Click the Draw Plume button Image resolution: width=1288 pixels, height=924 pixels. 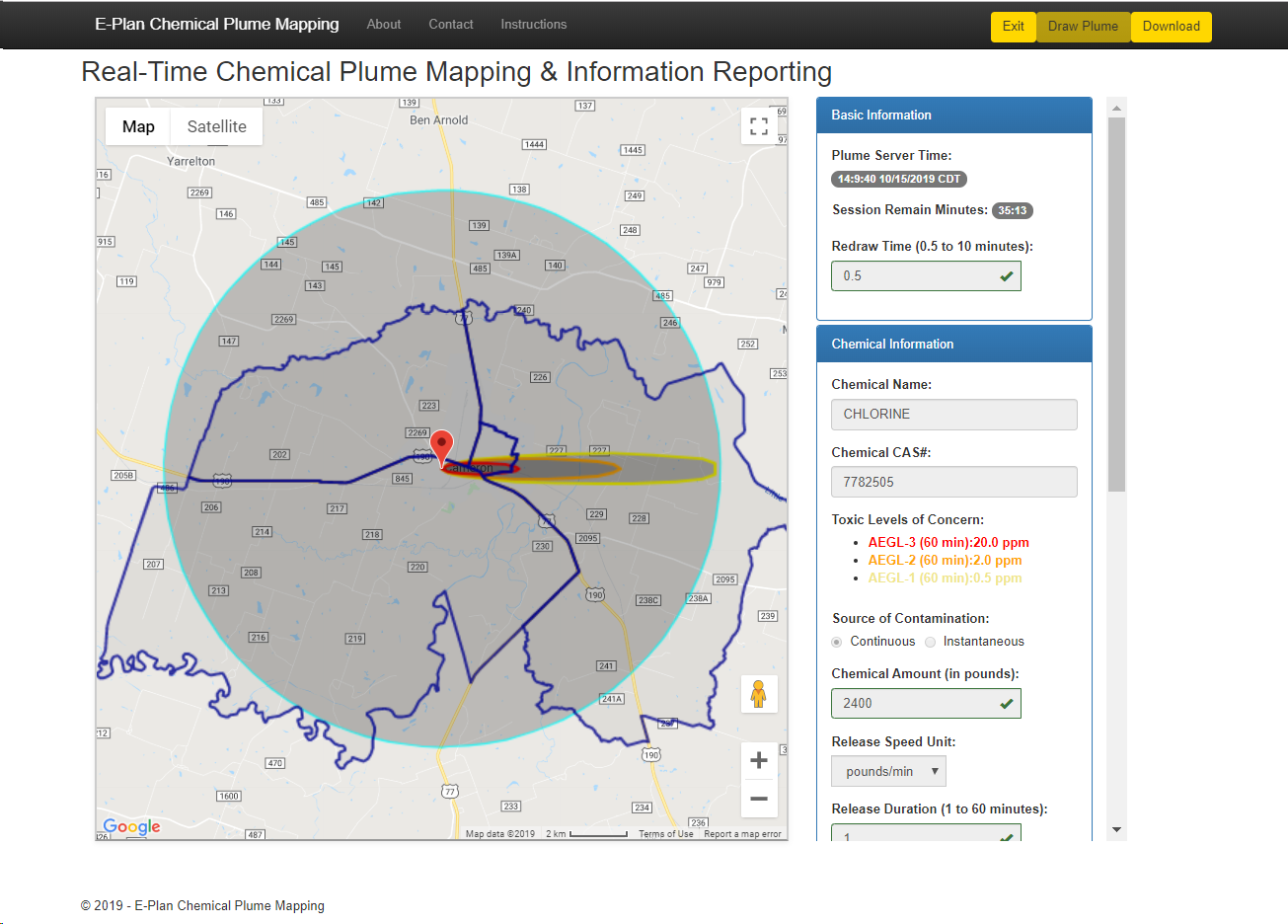pyautogui.click(x=1083, y=27)
